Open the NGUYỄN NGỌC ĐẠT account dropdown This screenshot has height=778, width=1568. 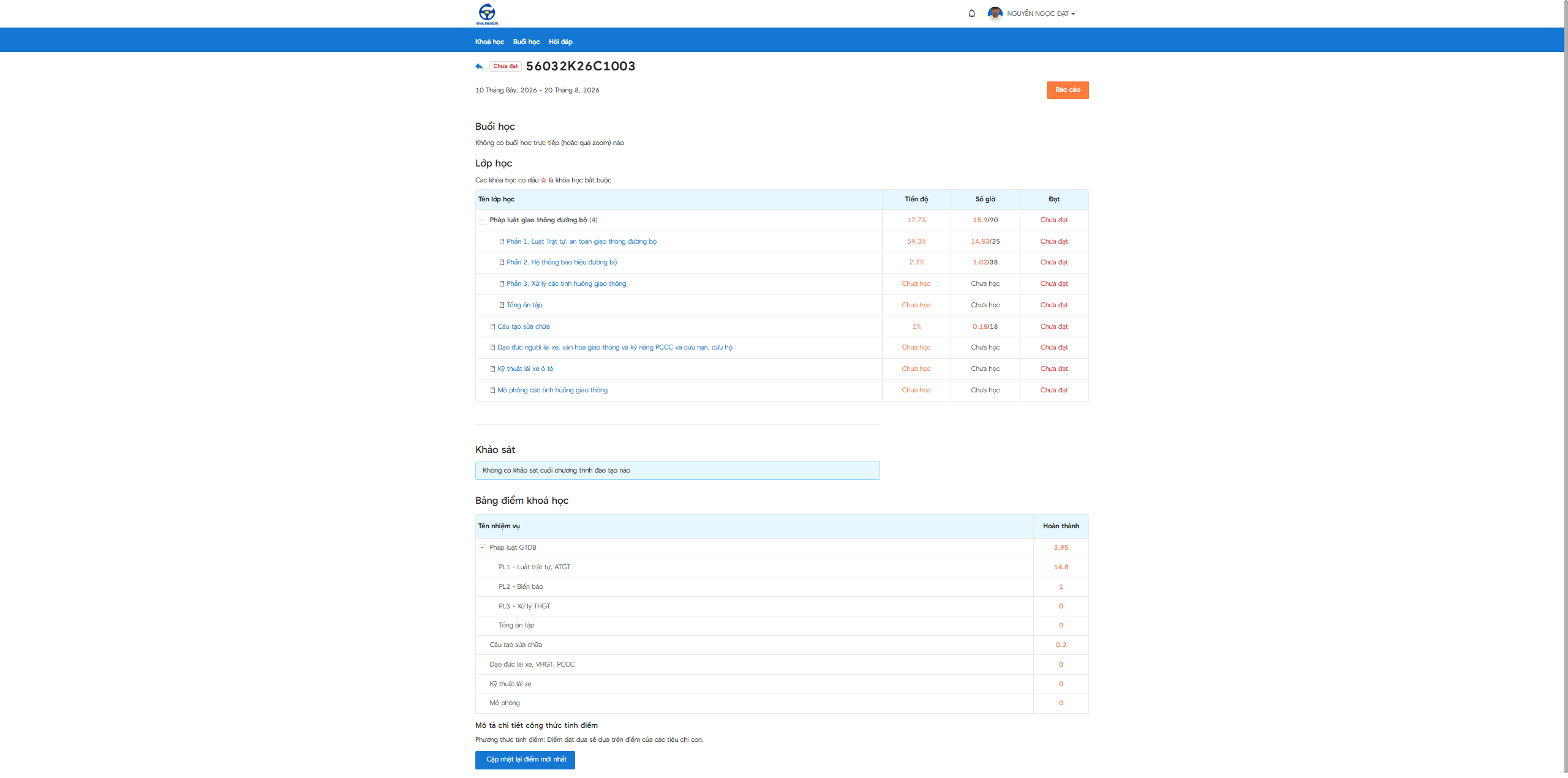coord(1041,13)
